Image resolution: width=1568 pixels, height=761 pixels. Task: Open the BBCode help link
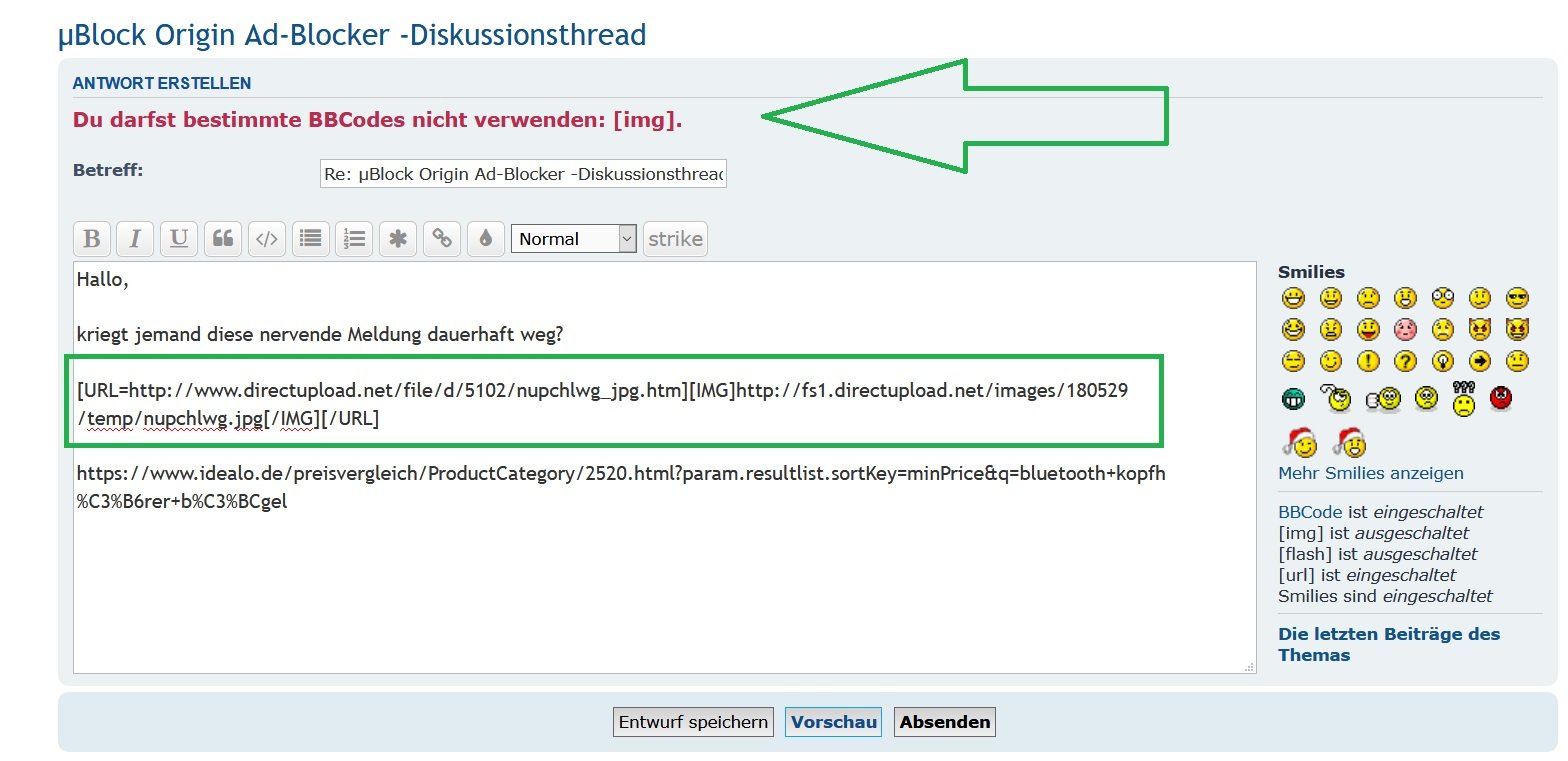tap(1310, 512)
